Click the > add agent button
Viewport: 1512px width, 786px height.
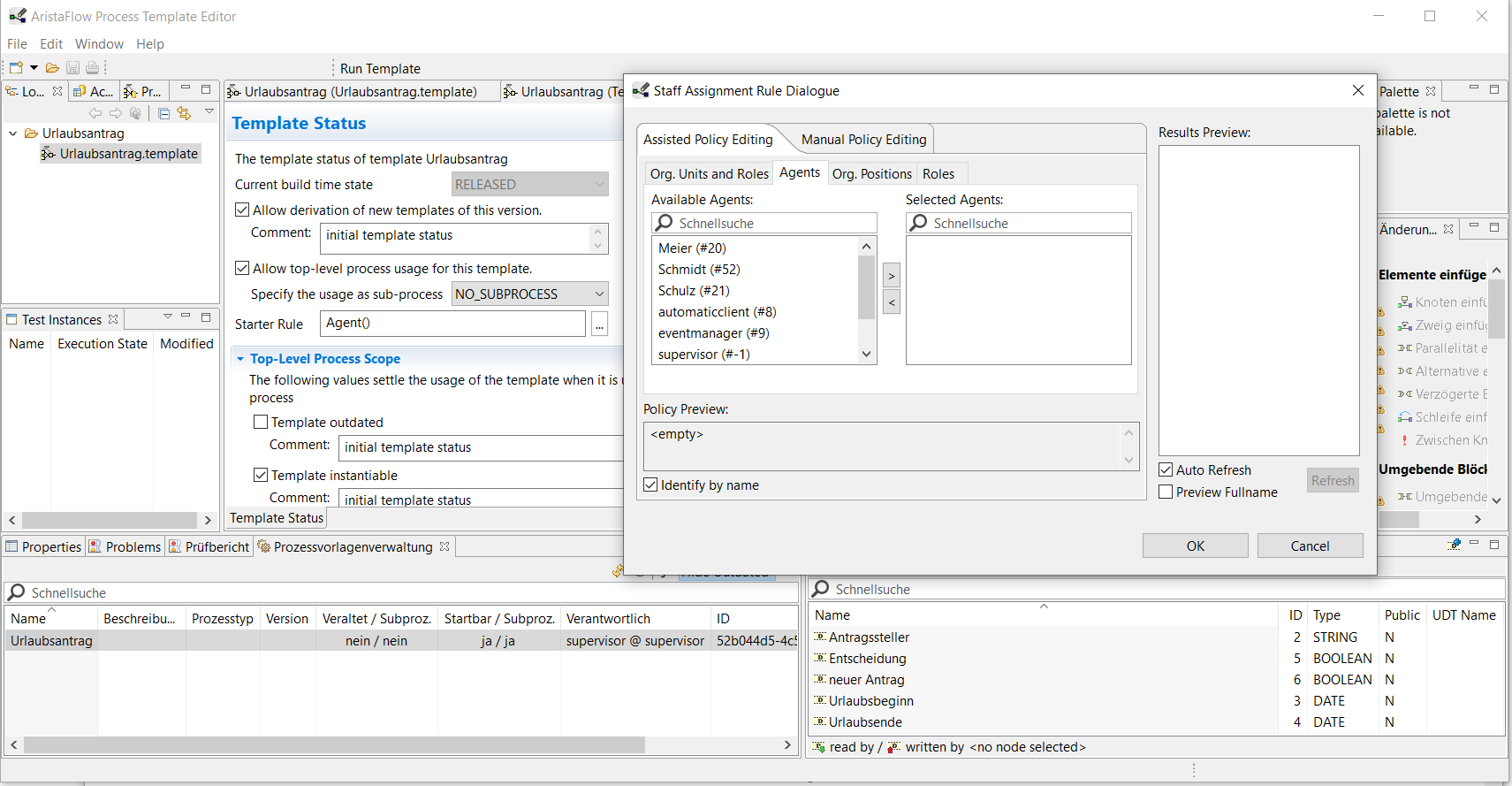[892, 276]
